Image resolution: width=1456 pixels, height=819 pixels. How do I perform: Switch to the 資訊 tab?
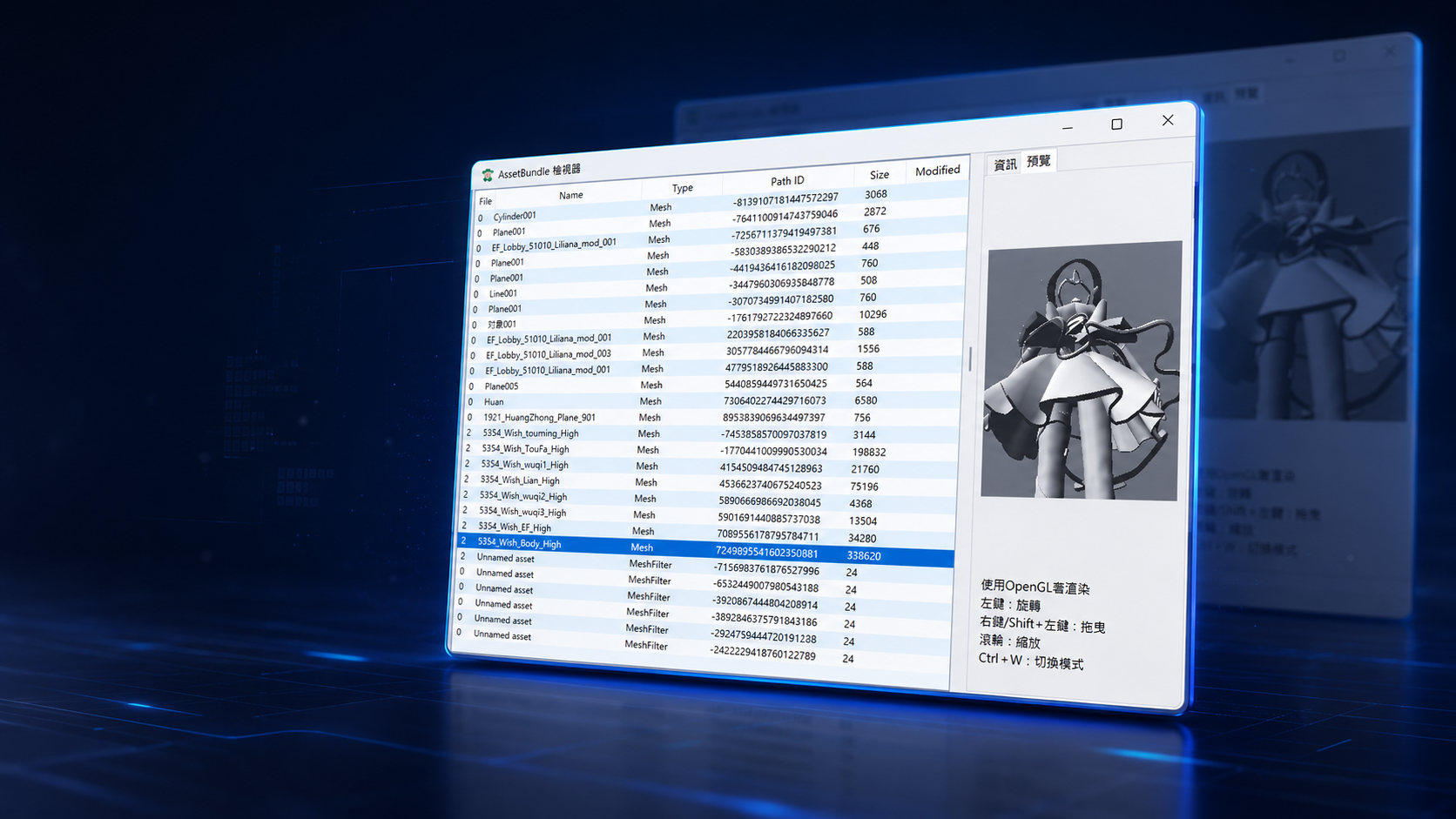(1005, 164)
